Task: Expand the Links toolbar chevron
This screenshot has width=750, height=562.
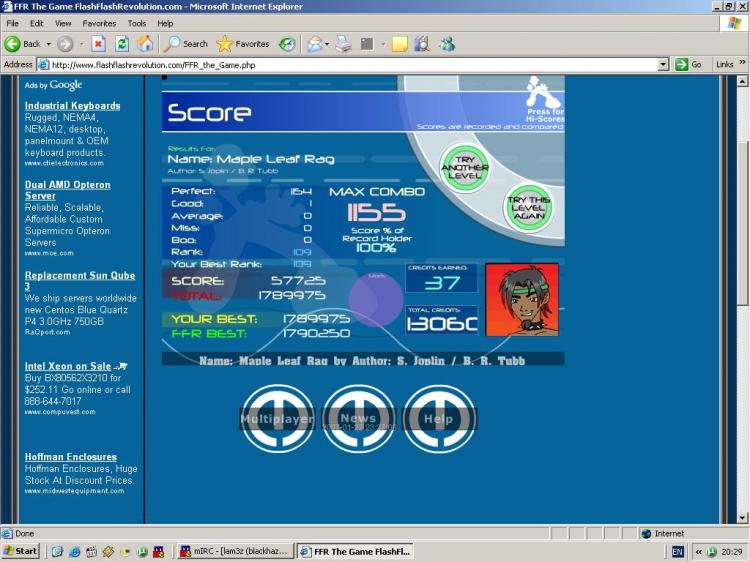Action: (742, 64)
